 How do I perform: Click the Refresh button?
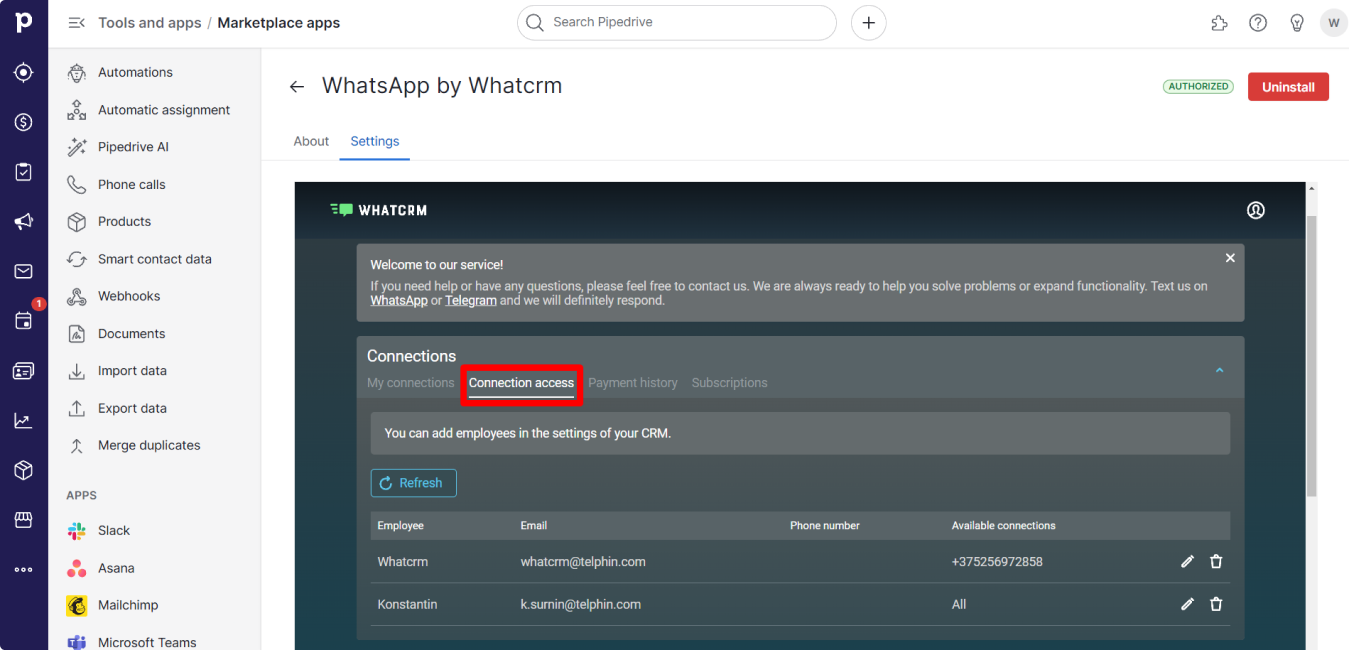tap(413, 483)
